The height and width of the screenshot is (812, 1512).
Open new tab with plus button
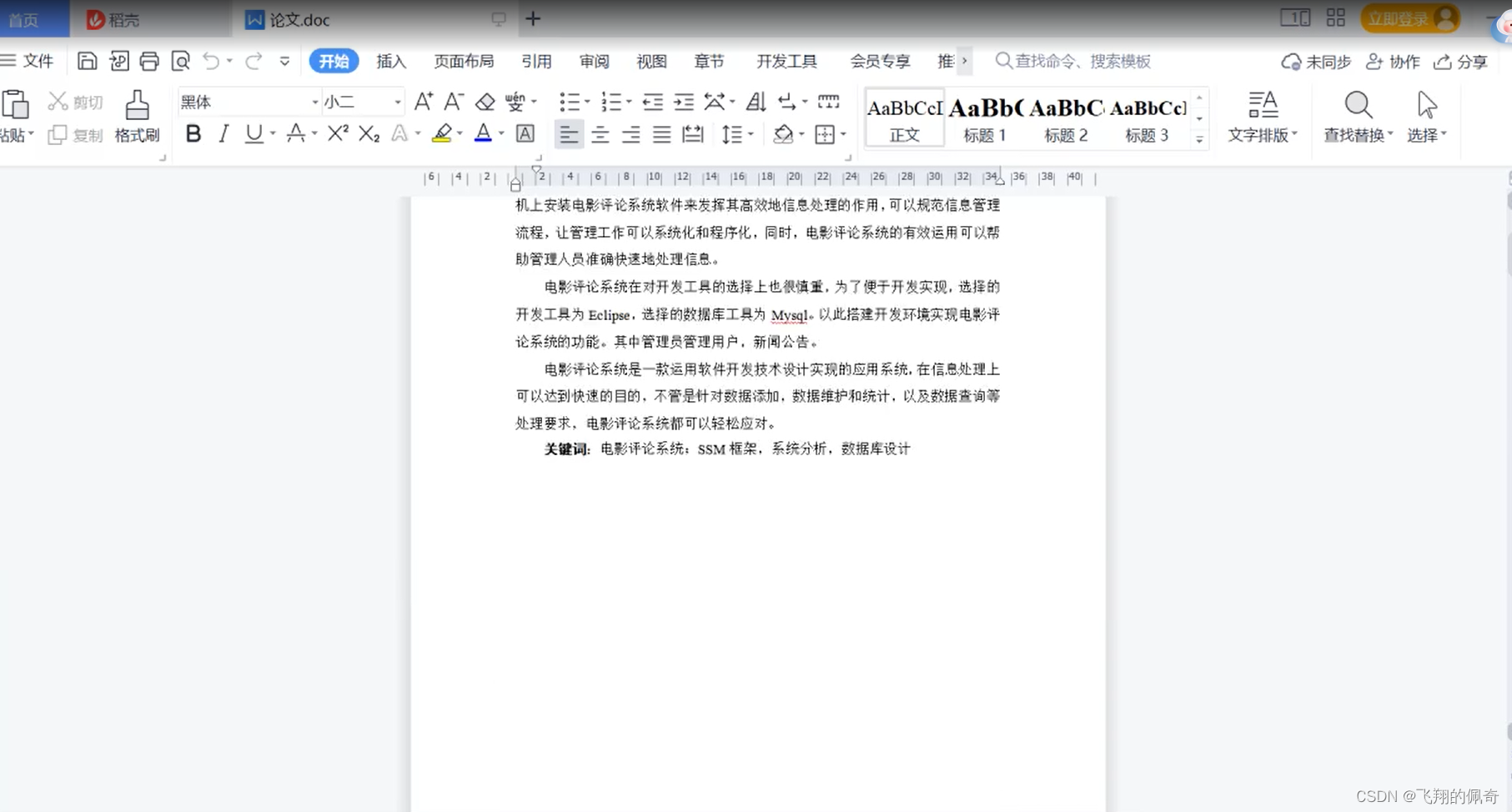click(x=533, y=18)
